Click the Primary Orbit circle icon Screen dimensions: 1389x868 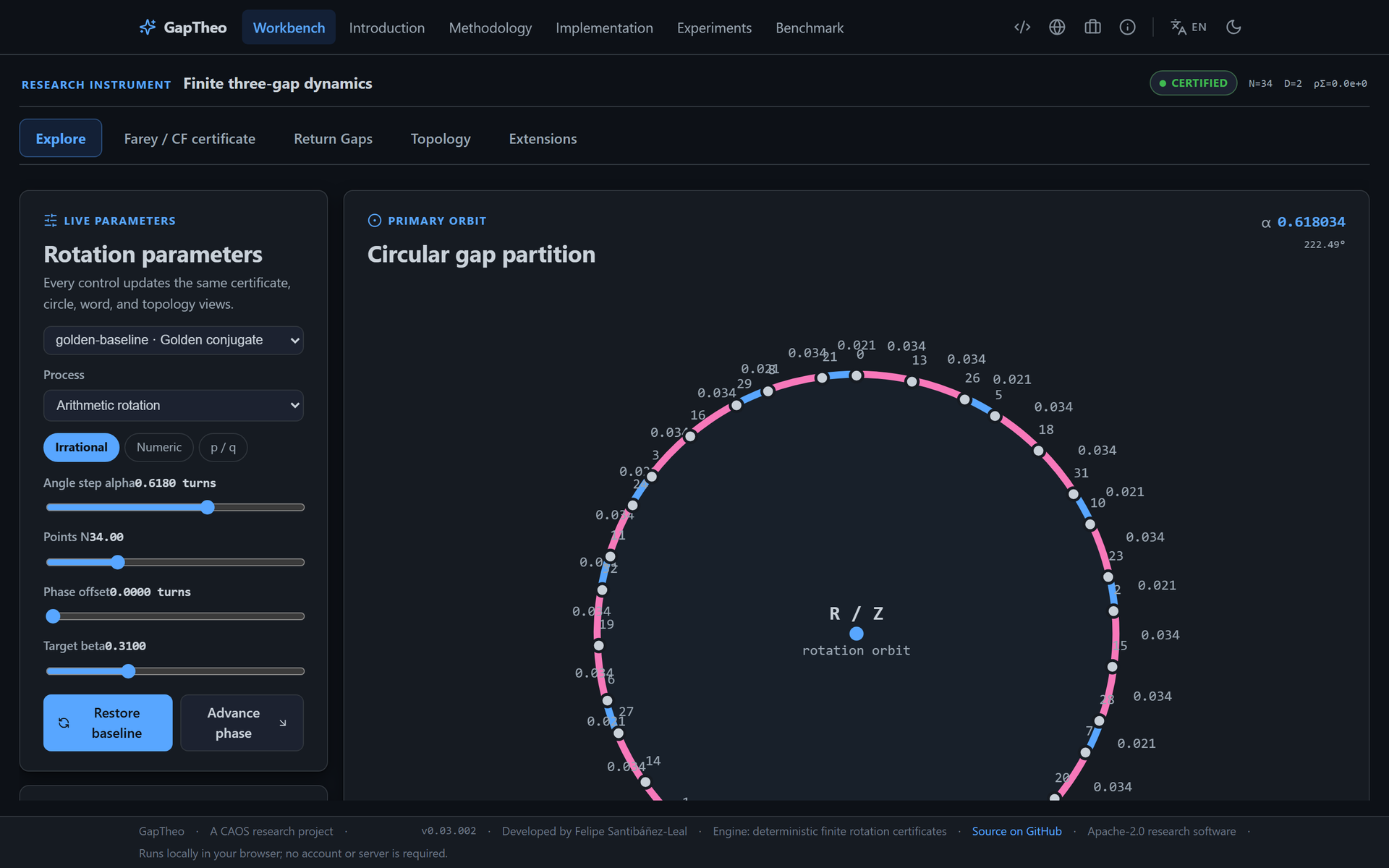click(x=375, y=221)
